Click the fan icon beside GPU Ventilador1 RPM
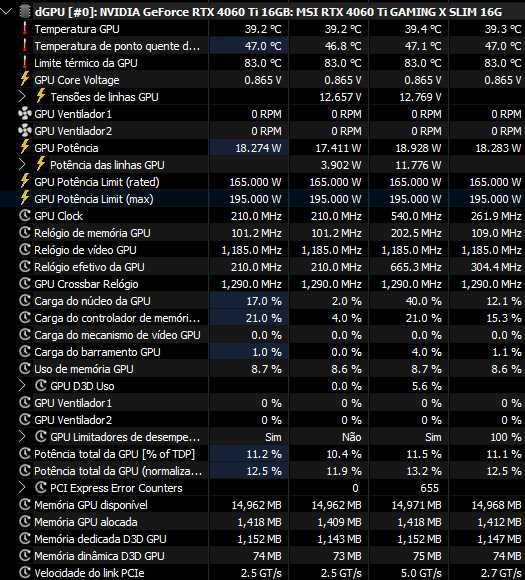The height and width of the screenshot is (580, 525). tap(25, 114)
